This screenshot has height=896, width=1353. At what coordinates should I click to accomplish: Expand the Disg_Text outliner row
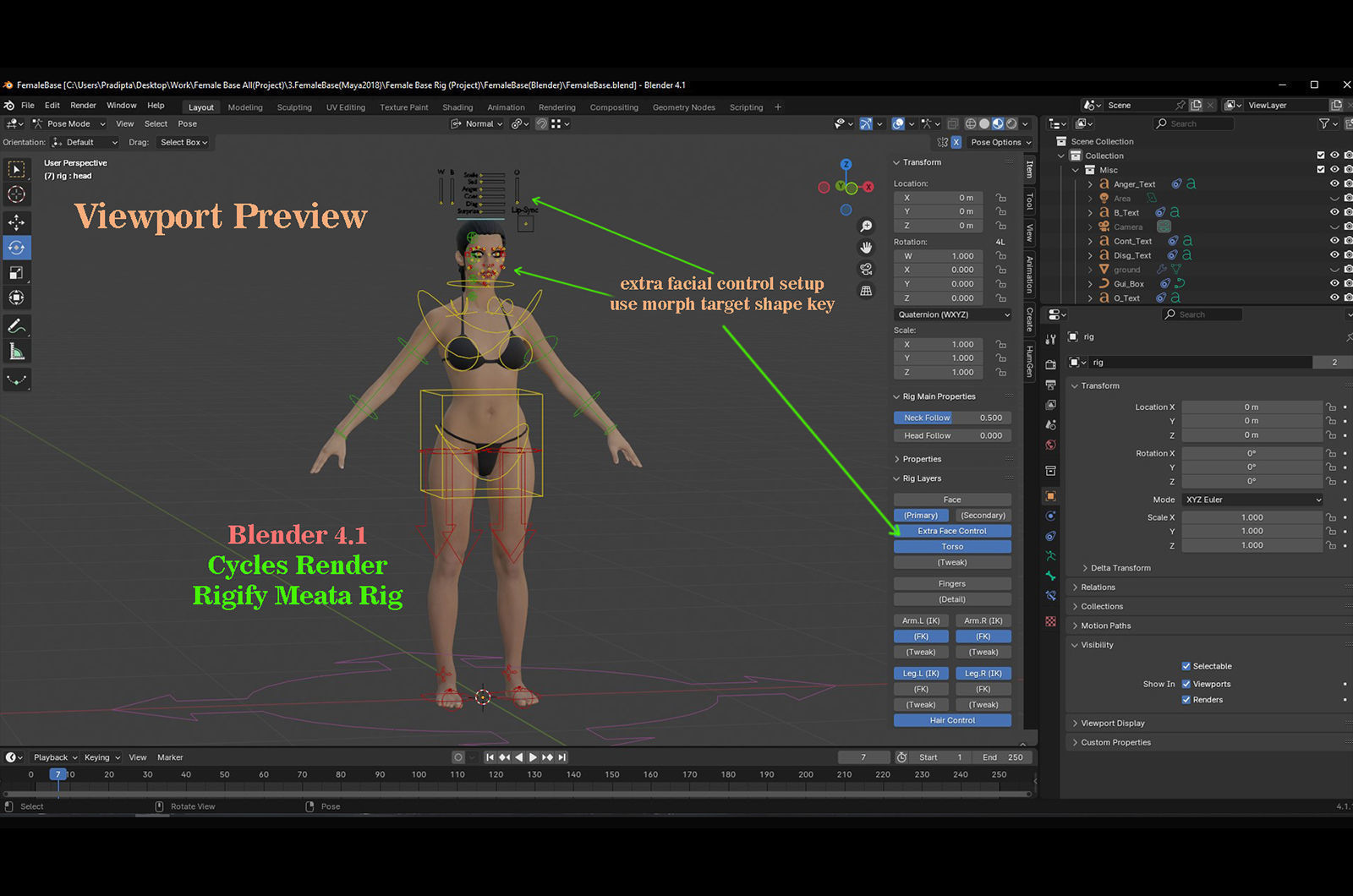(x=1090, y=255)
